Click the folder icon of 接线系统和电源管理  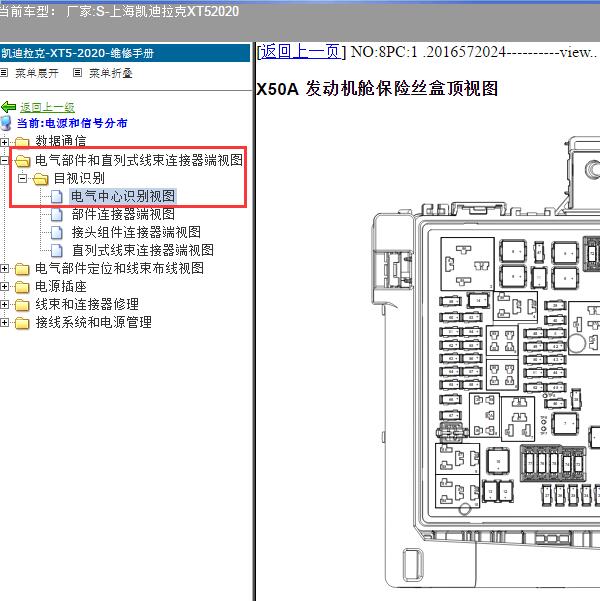click(22, 323)
